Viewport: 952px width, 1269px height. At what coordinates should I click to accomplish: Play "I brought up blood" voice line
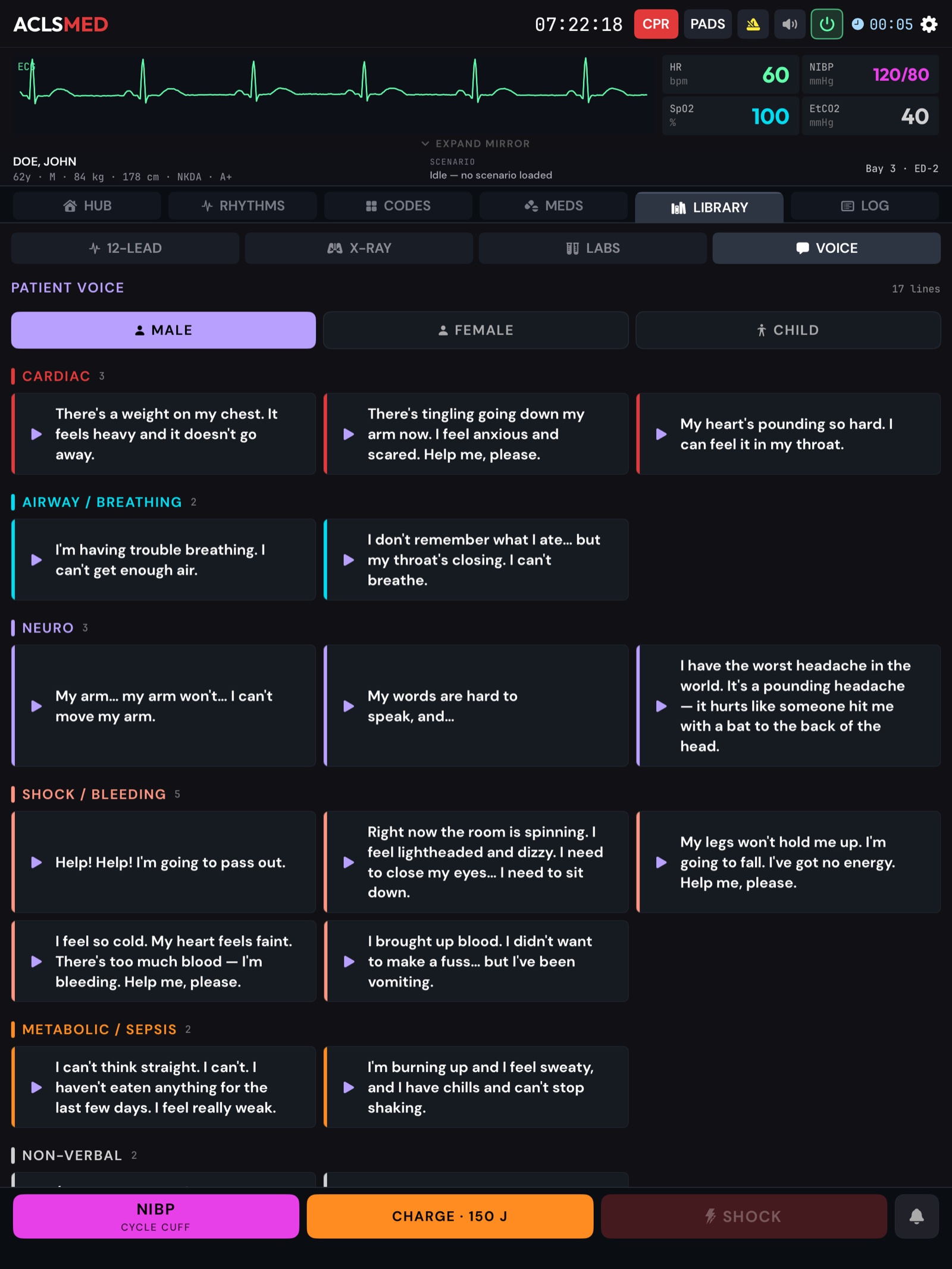click(476, 961)
